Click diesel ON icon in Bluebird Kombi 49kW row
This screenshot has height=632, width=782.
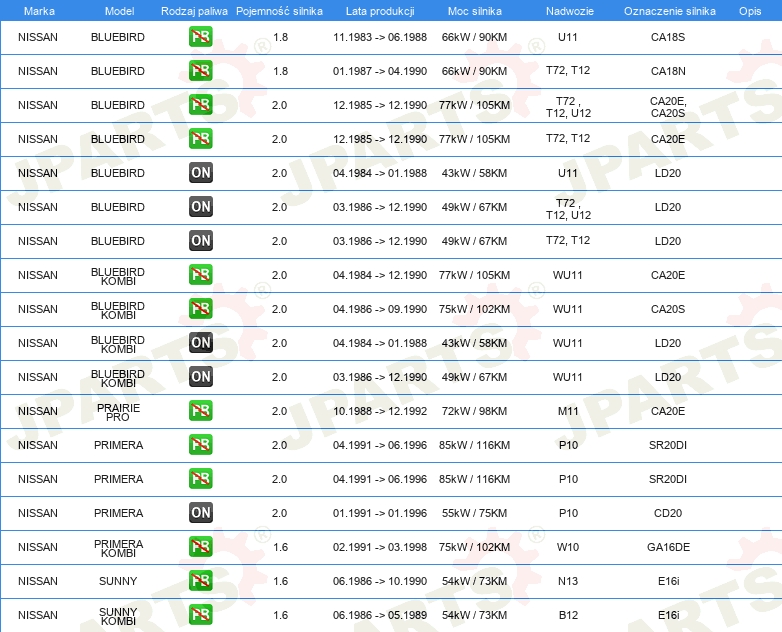tap(200, 377)
